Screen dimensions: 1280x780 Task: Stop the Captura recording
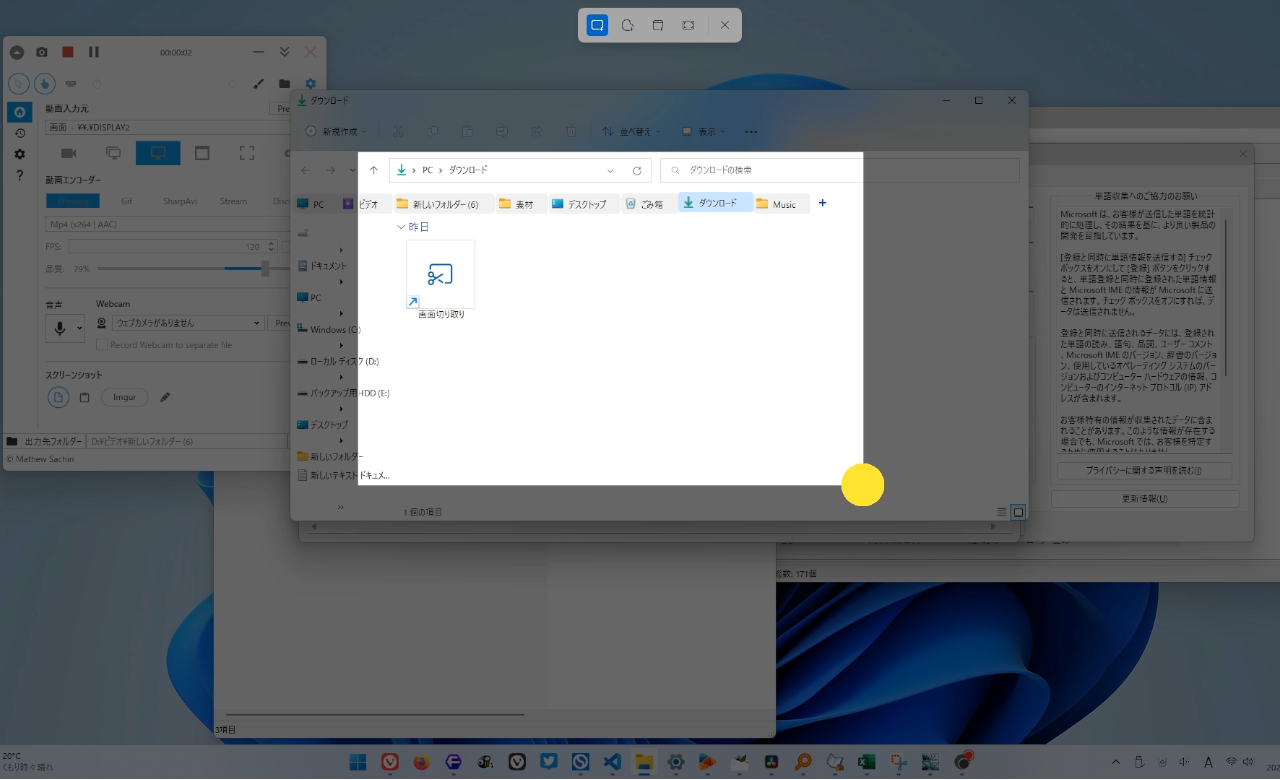(x=68, y=52)
